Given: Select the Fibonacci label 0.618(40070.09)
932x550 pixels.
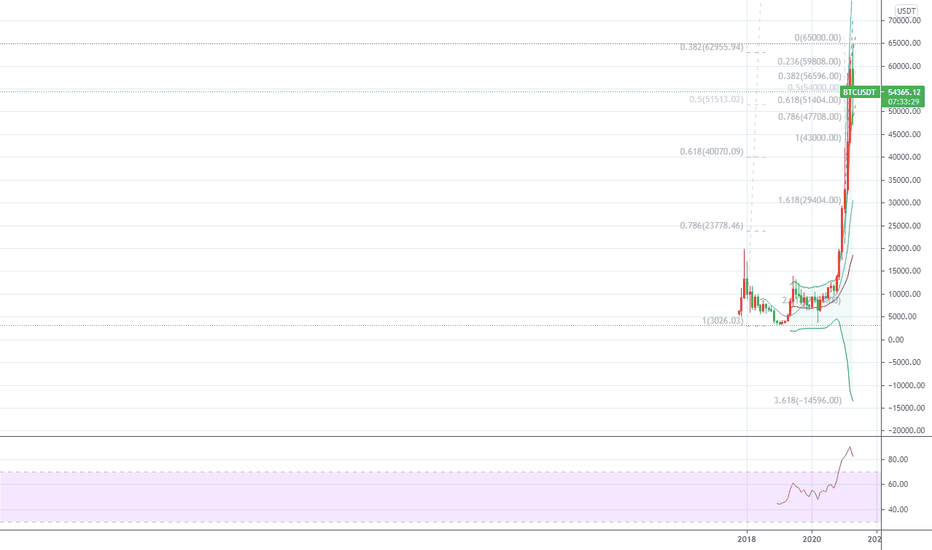Looking at the screenshot, I should click(x=711, y=152).
